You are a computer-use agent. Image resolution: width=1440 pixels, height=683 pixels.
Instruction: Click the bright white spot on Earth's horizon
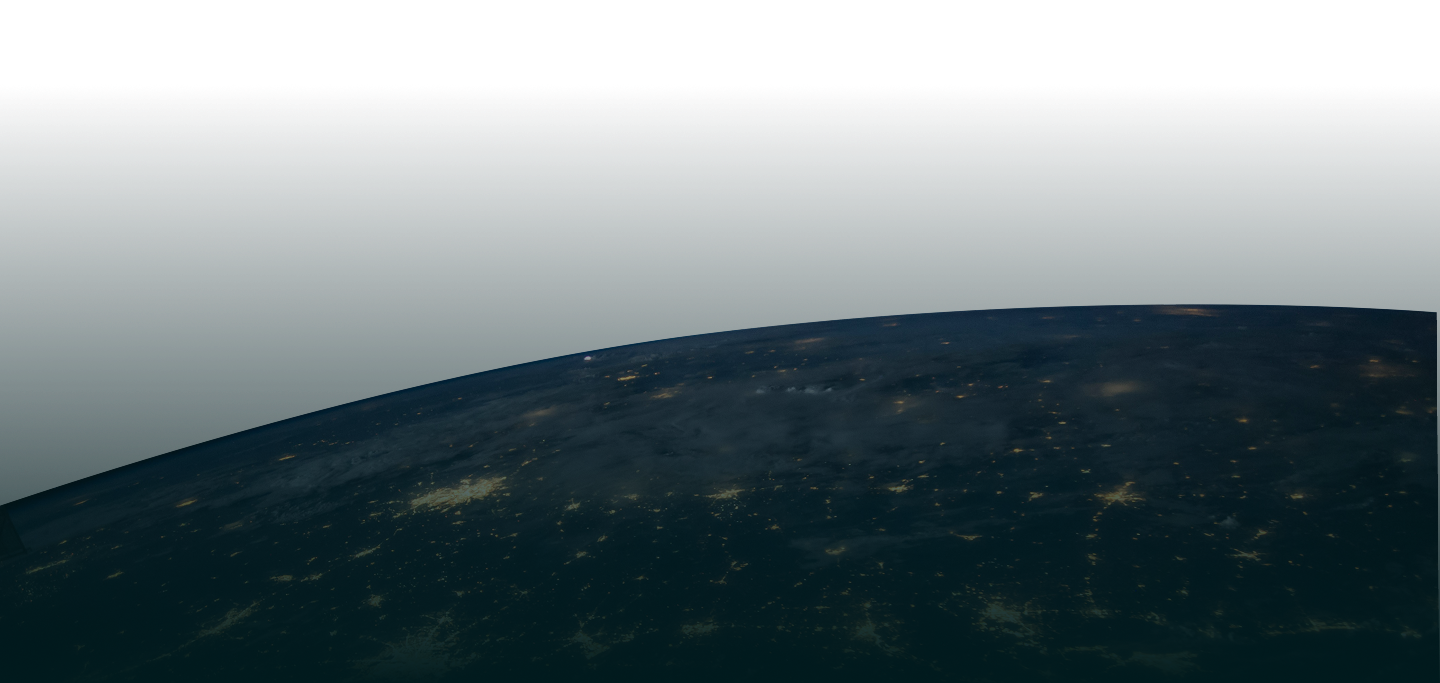tap(587, 357)
